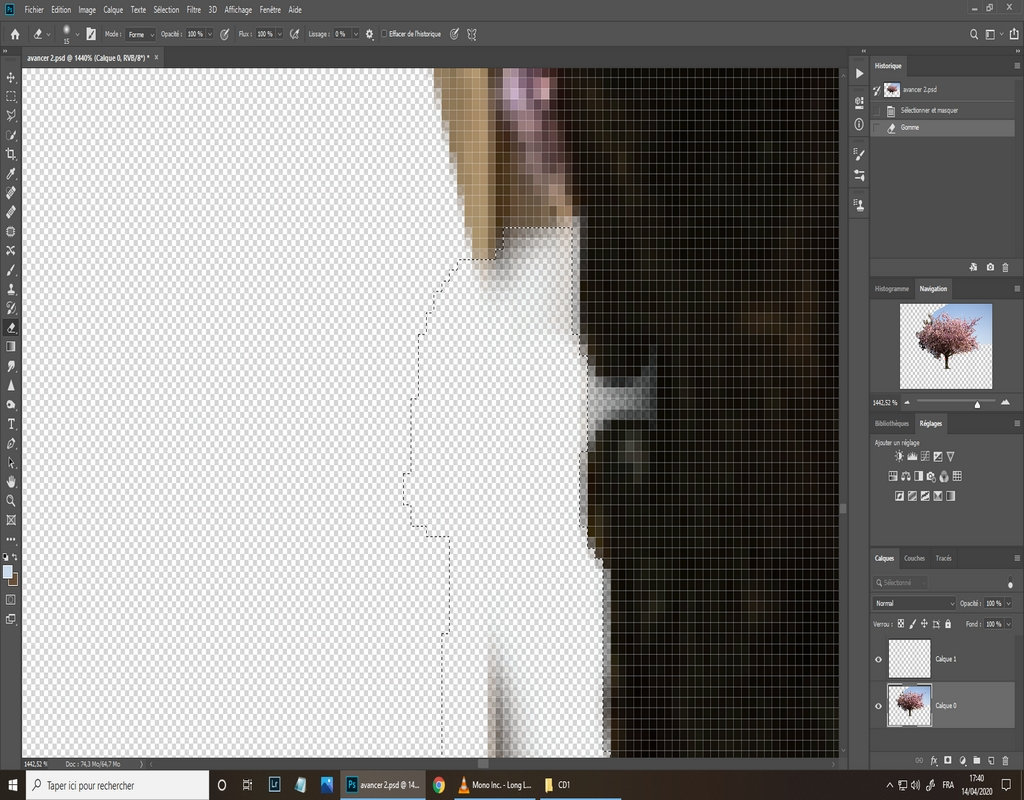Viewport: 1024px width, 800px height.
Task: Toggle layer filtering switch
Action: pyautogui.click(x=1010, y=583)
